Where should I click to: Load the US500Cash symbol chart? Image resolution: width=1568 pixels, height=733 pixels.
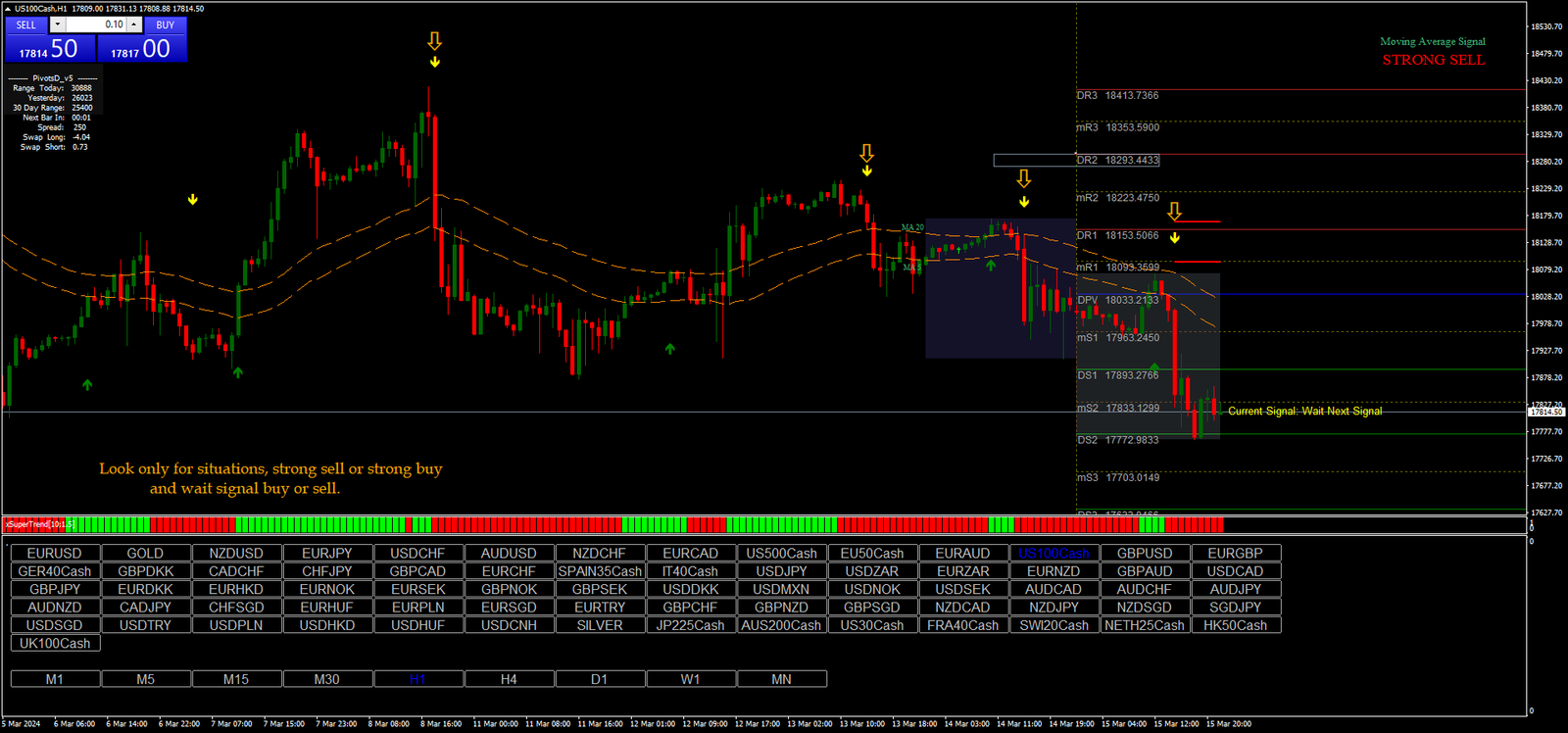click(781, 554)
